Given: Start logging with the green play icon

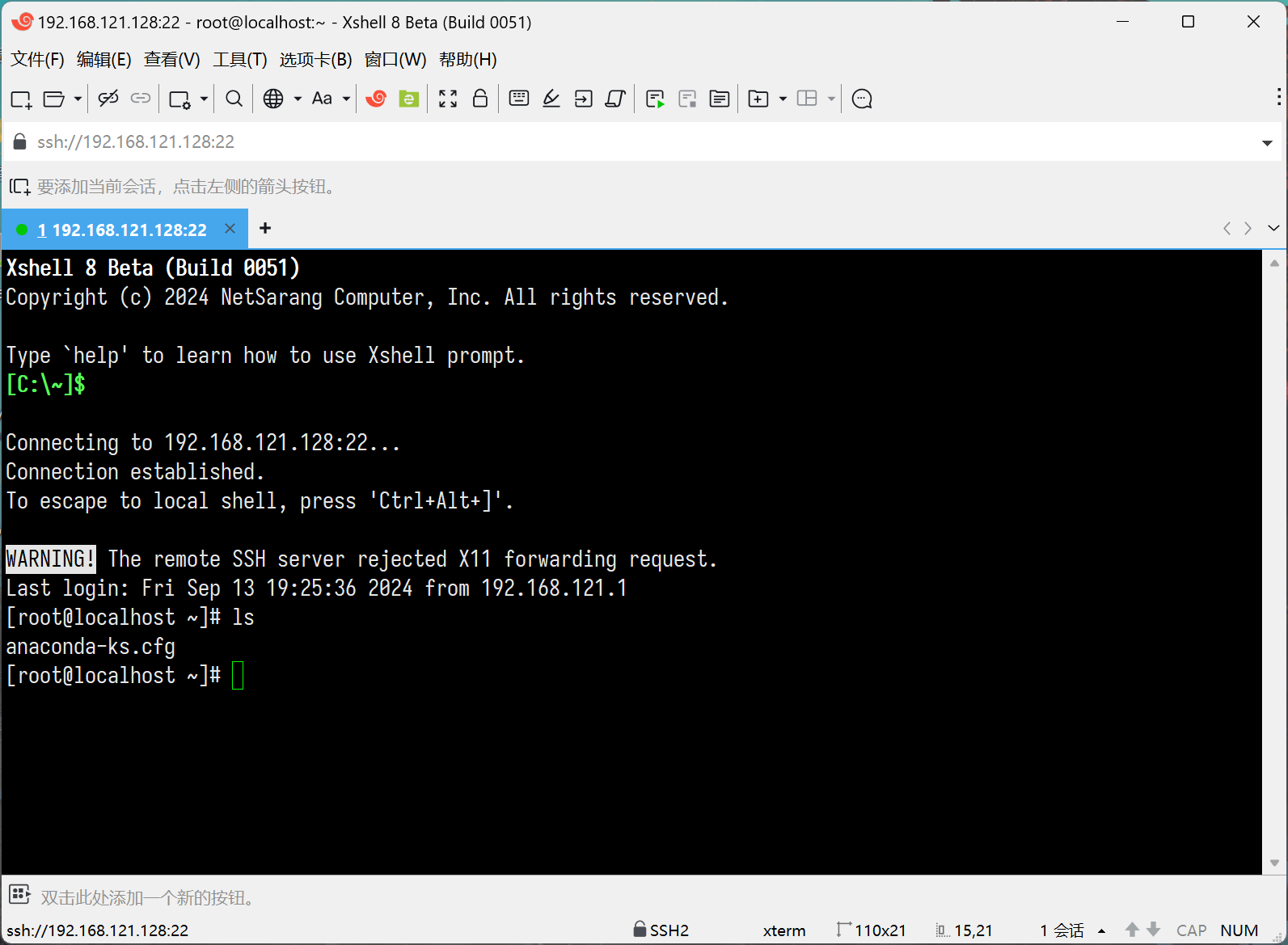Looking at the screenshot, I should tap(655, 99).
